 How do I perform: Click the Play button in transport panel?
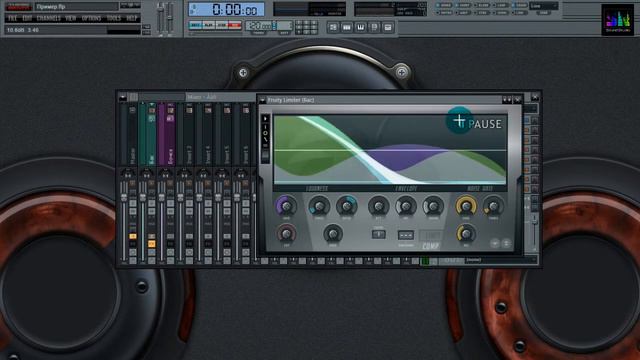[x=209, y=25]
